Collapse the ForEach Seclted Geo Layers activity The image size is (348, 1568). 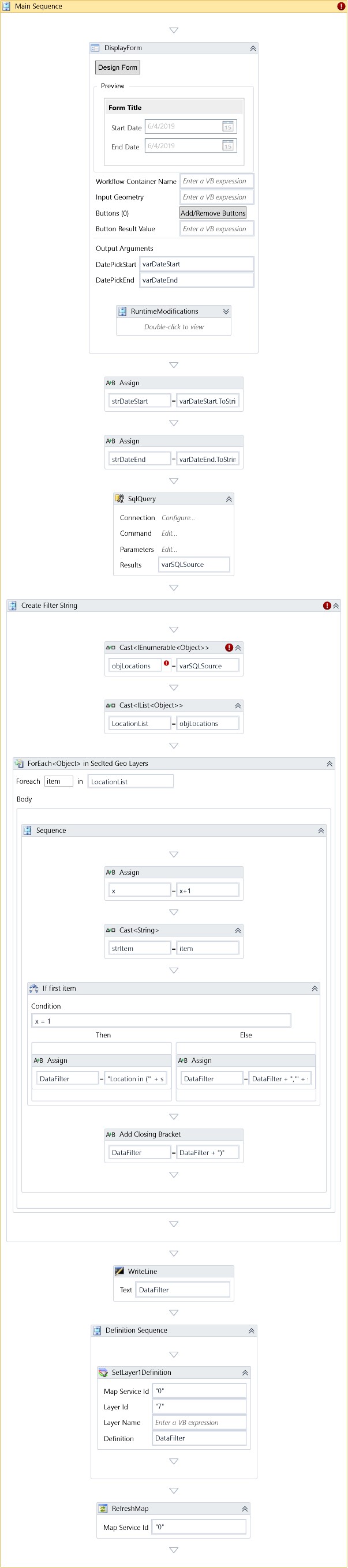(330, 764)
